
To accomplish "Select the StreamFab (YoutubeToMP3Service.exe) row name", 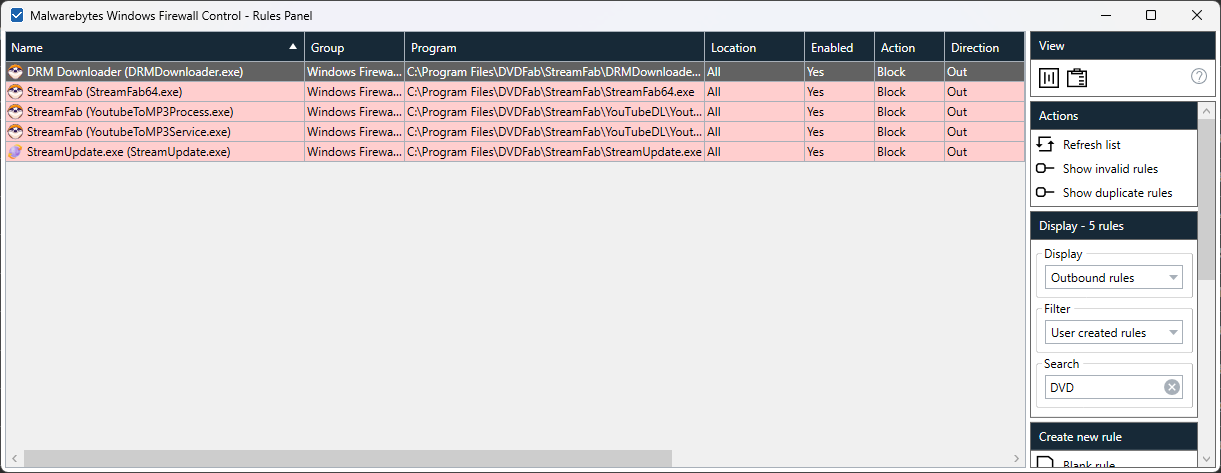I will (x=128, y=132).
